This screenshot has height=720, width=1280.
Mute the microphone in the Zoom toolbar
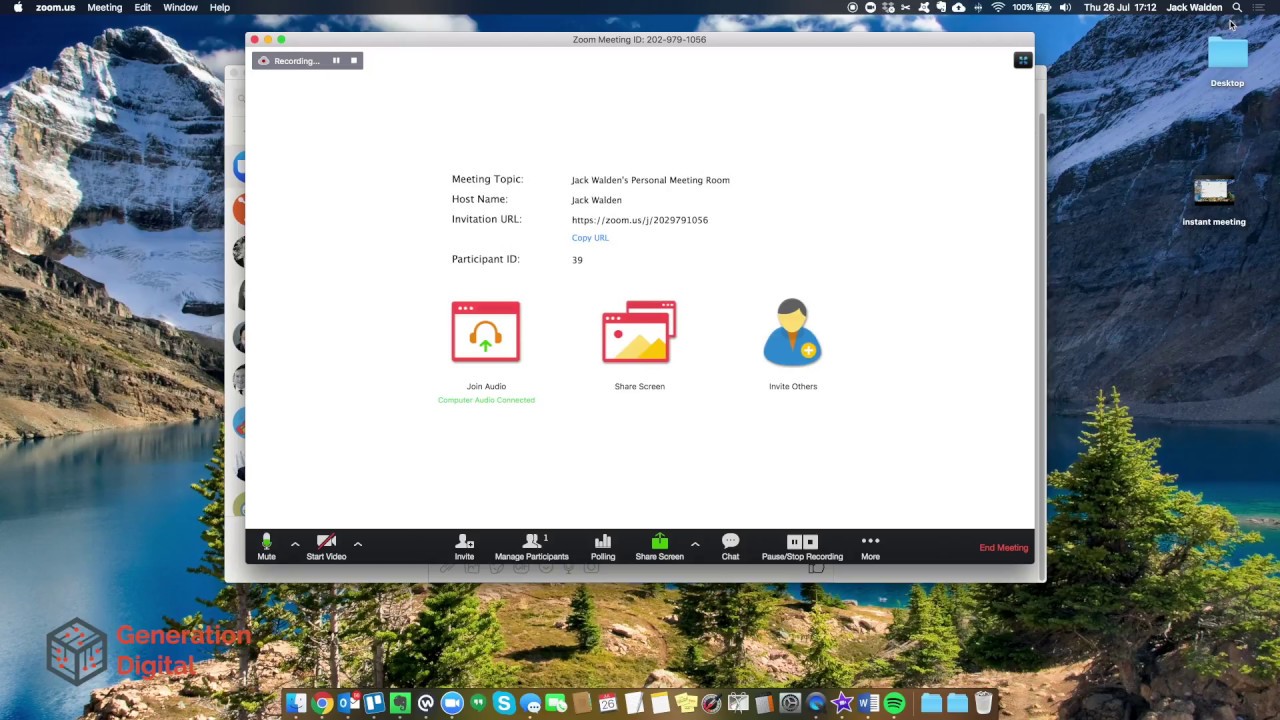(266, 547)
